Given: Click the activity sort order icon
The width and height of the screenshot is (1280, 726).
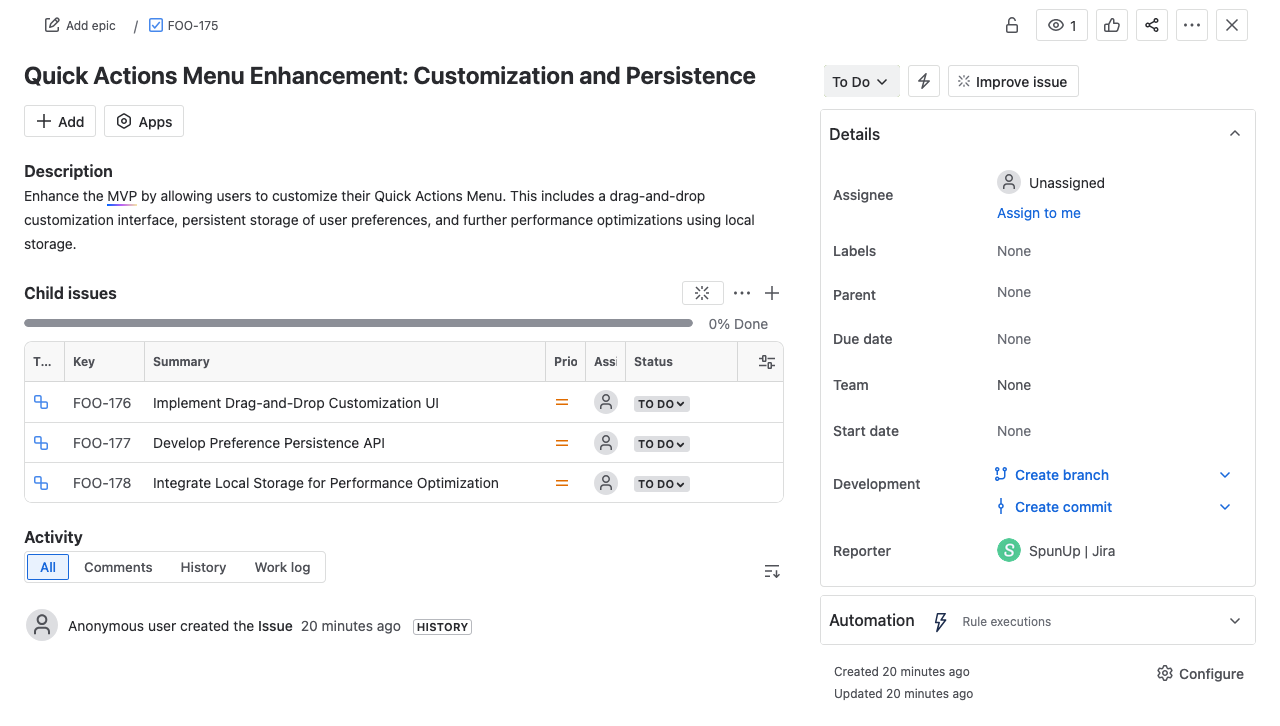Looking at the screenshot, I should coord(772,571).
